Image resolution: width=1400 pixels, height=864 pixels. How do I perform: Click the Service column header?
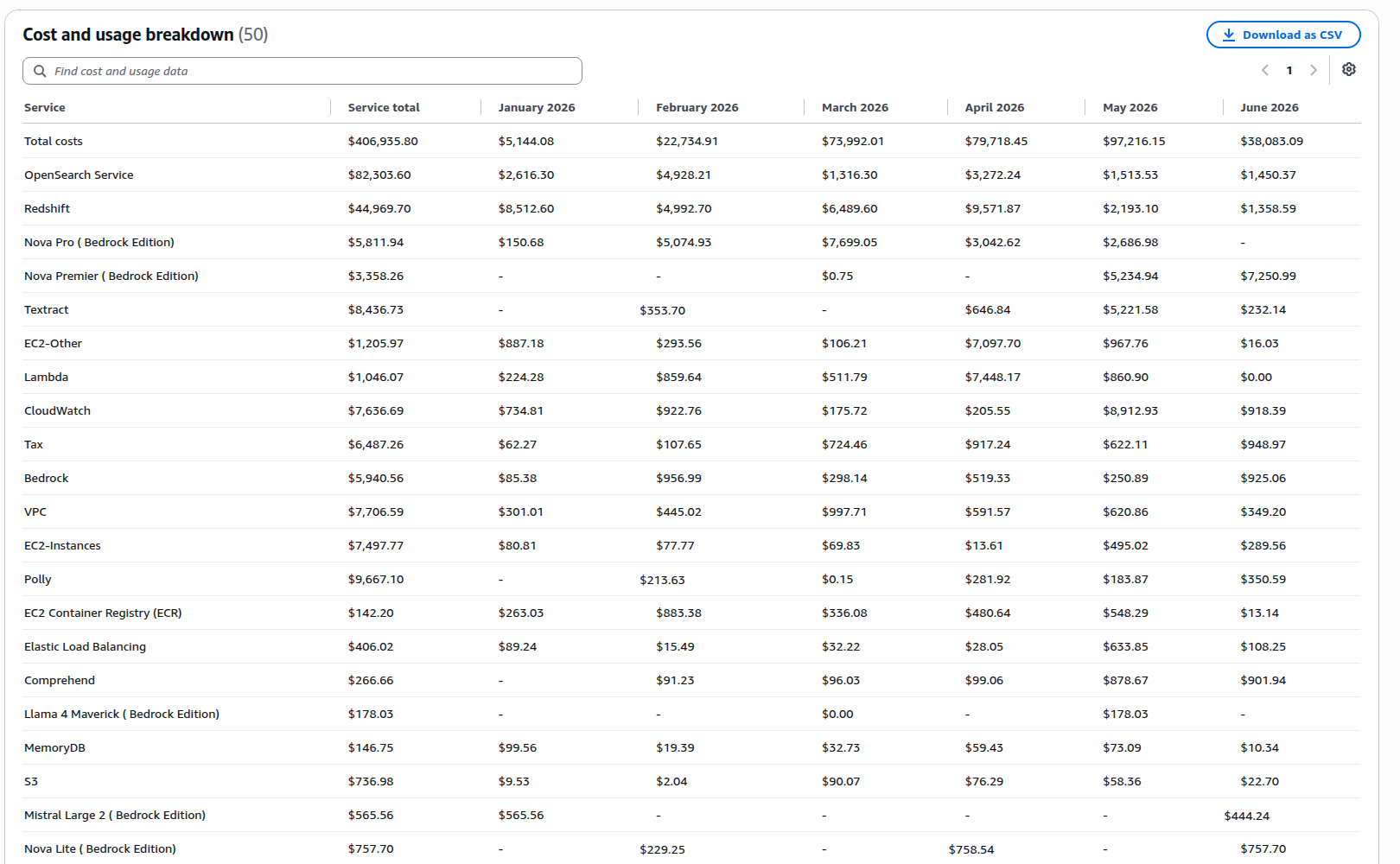point(45,107)
